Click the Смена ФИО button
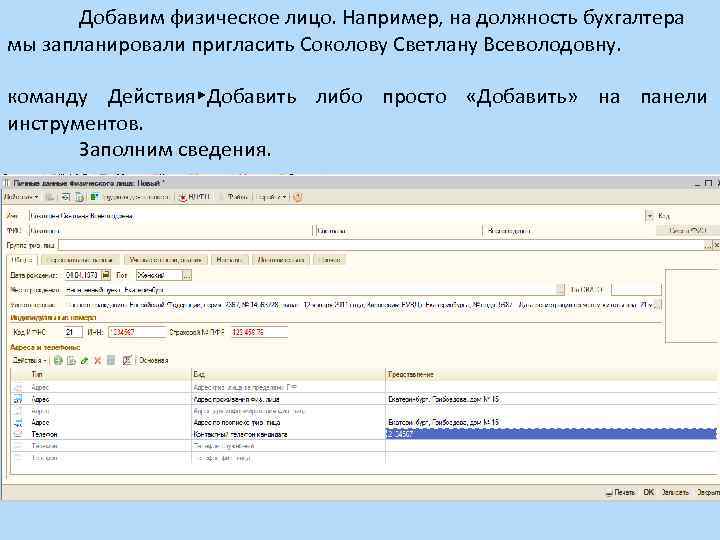 (687, 231)
